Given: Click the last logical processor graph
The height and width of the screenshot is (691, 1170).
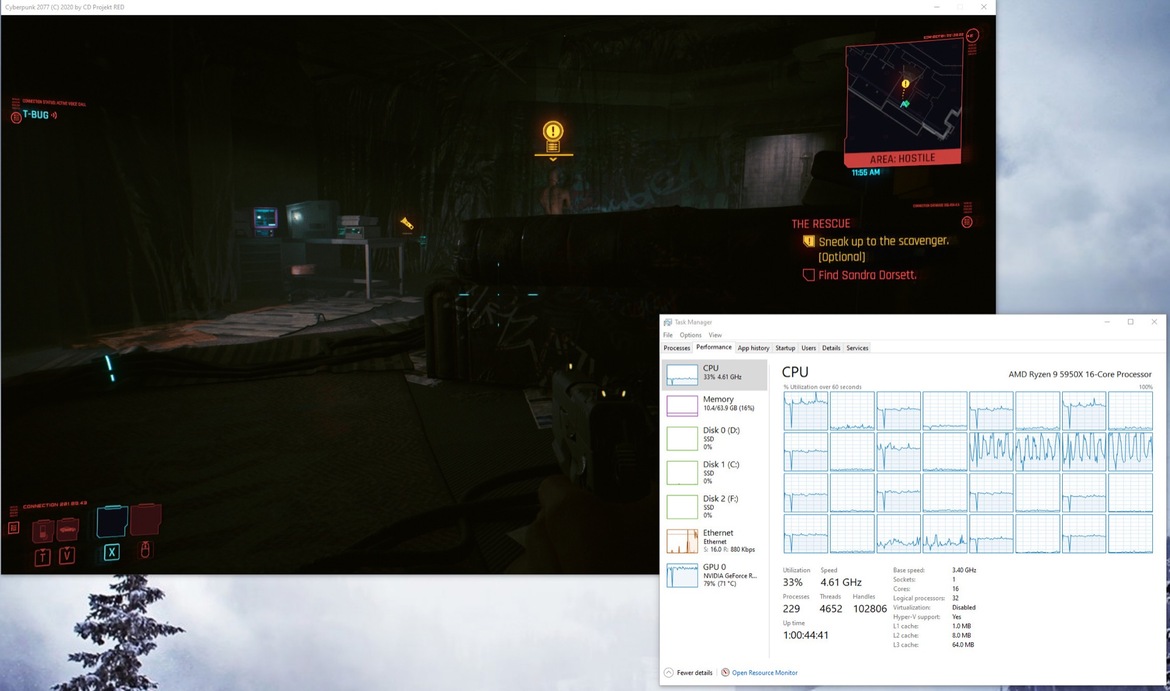Looking at the screenshot, I should point(1130,534).
